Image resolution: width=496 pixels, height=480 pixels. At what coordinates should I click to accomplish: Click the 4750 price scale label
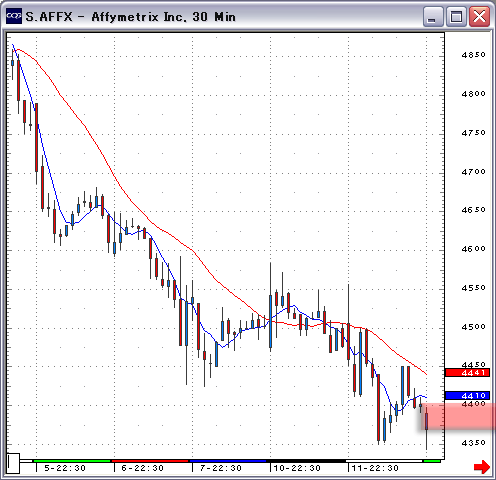[473, 133]
